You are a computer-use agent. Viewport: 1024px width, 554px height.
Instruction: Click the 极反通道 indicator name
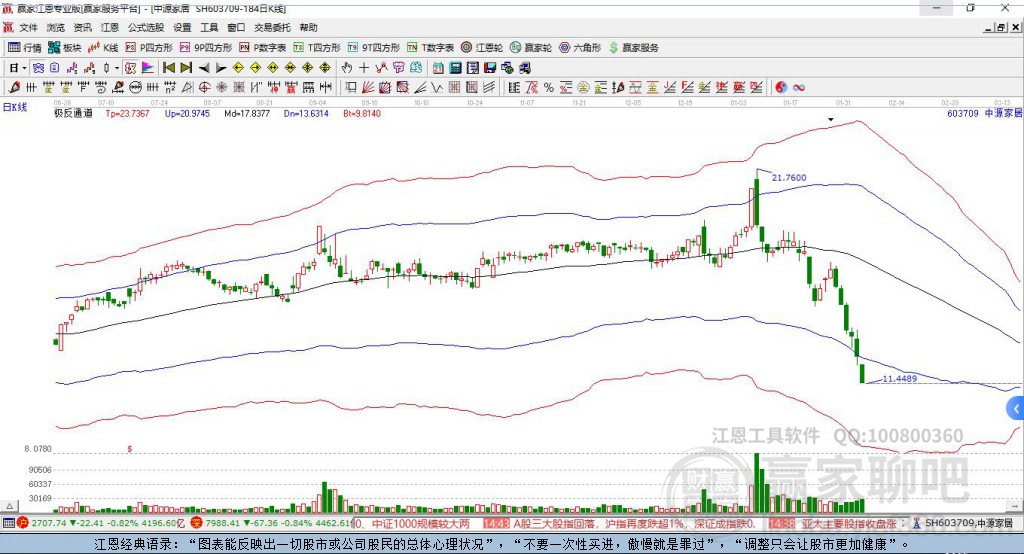73,114
